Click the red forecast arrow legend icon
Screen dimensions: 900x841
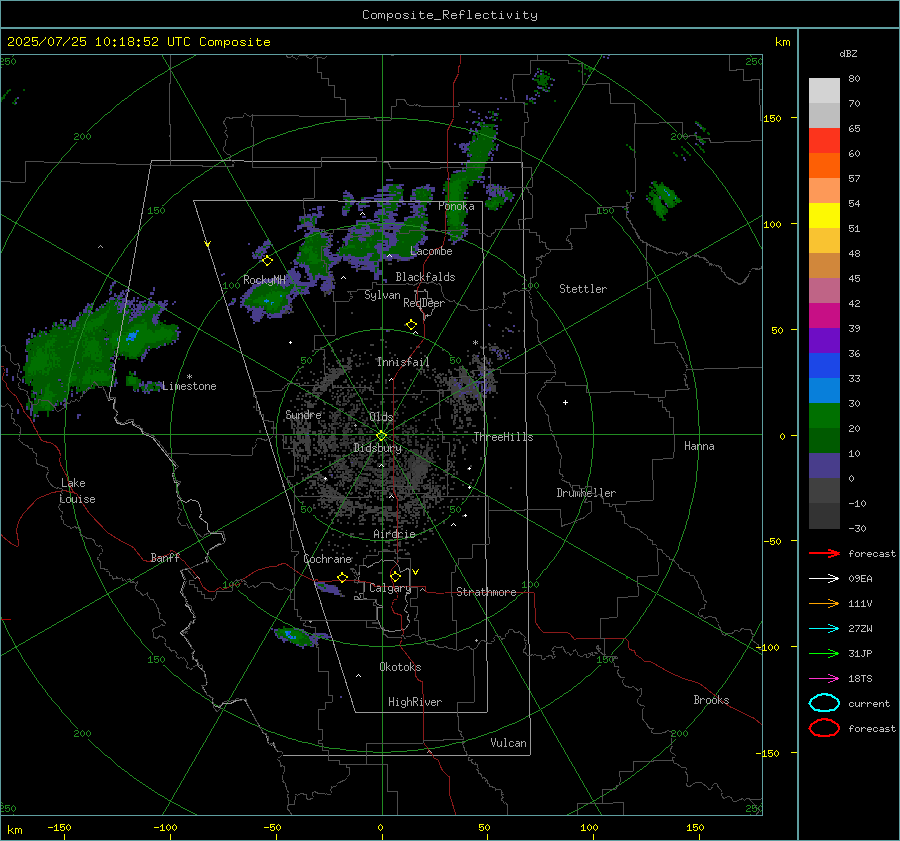click(824, 553)
